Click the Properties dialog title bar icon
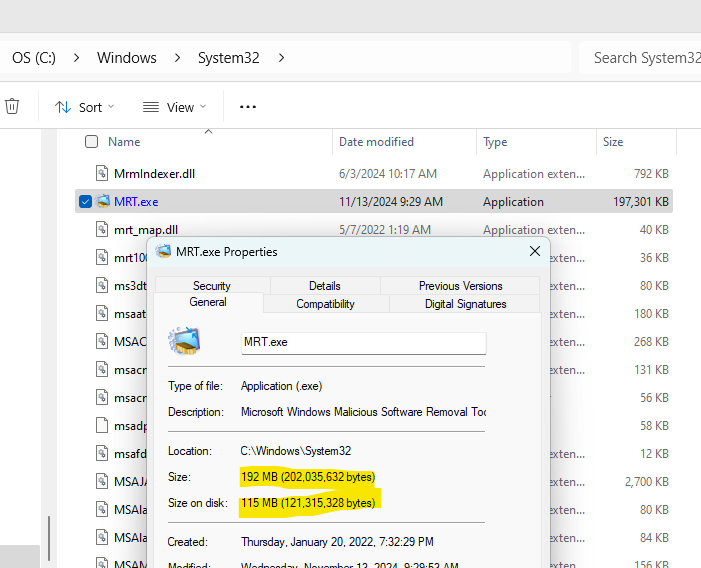Screen dimensions: 701x568 [163, 251]
